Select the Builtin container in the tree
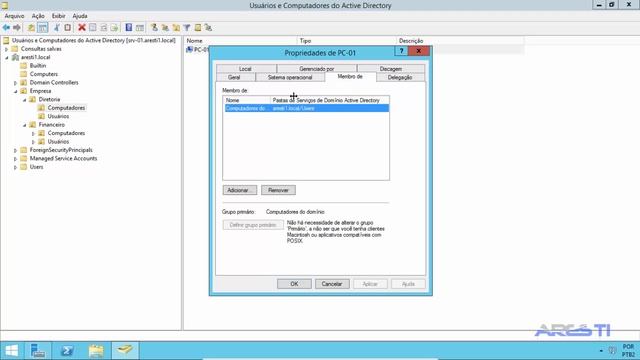Viewport: 640px width, 360px height. pyautogui.click(x=38, y=66)
